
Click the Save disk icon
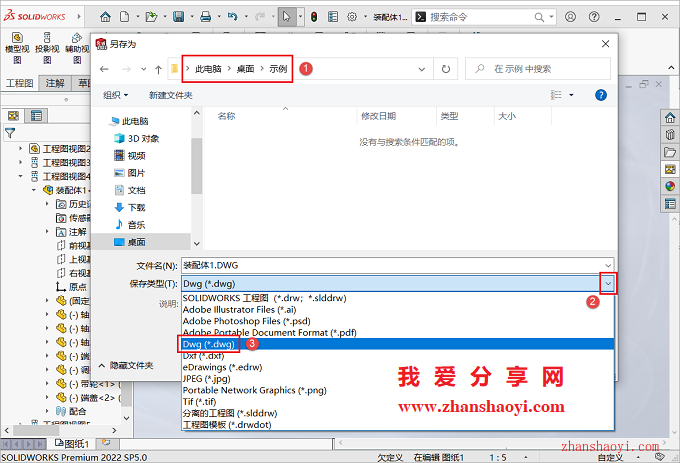(x=178, y=17)
